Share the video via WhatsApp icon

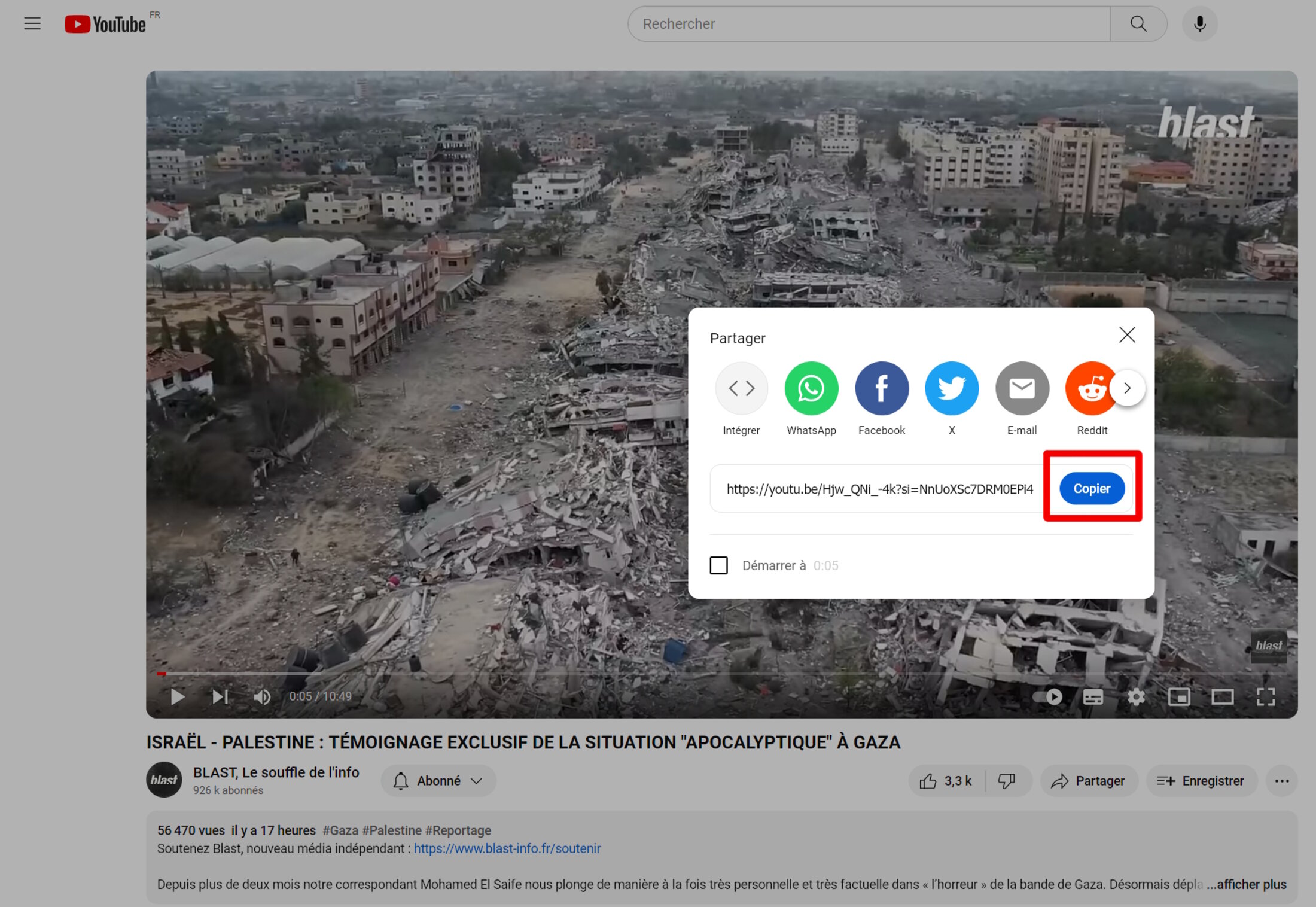point(811,388)
